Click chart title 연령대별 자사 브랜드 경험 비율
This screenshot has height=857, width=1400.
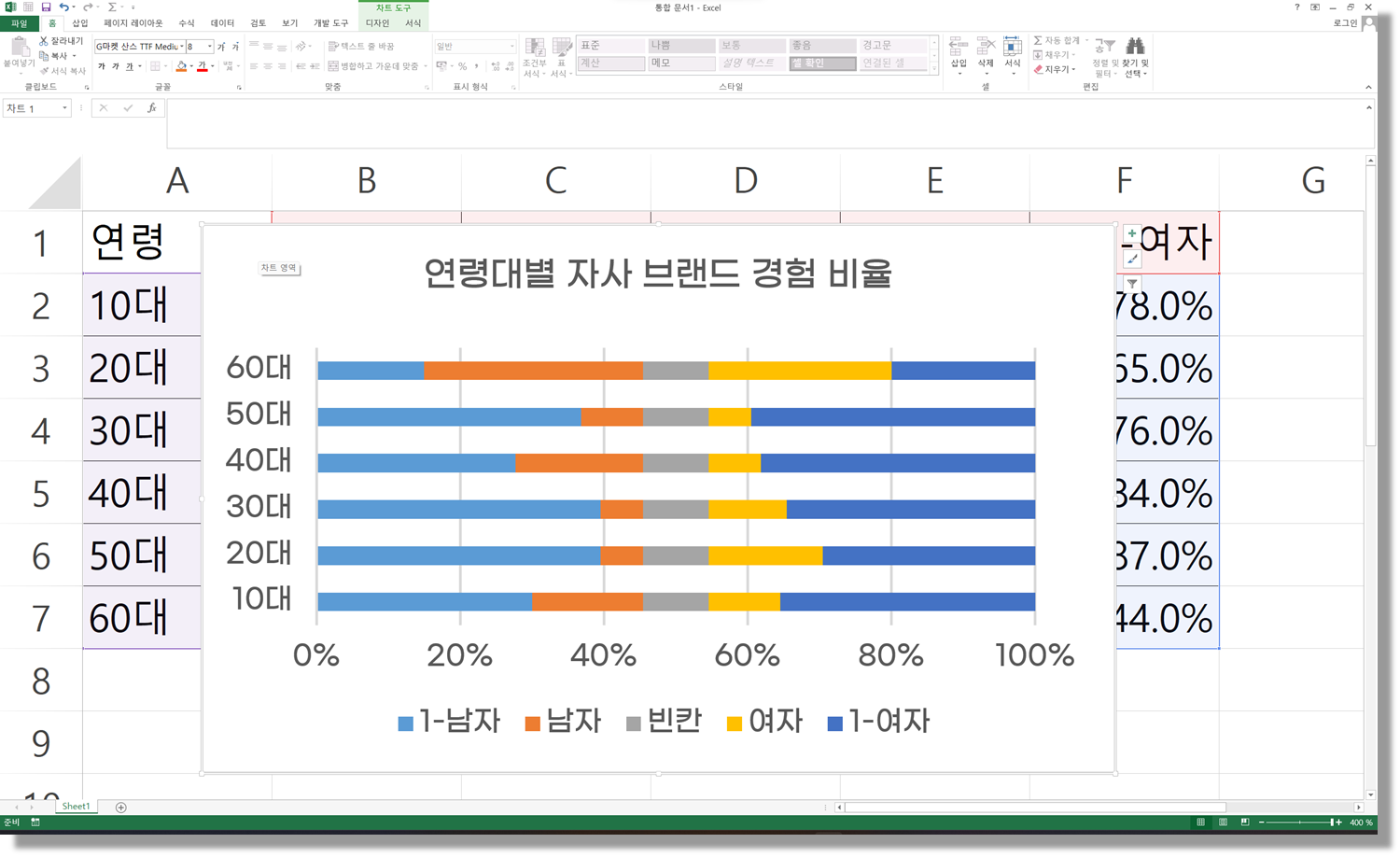[x=657, y=274]
